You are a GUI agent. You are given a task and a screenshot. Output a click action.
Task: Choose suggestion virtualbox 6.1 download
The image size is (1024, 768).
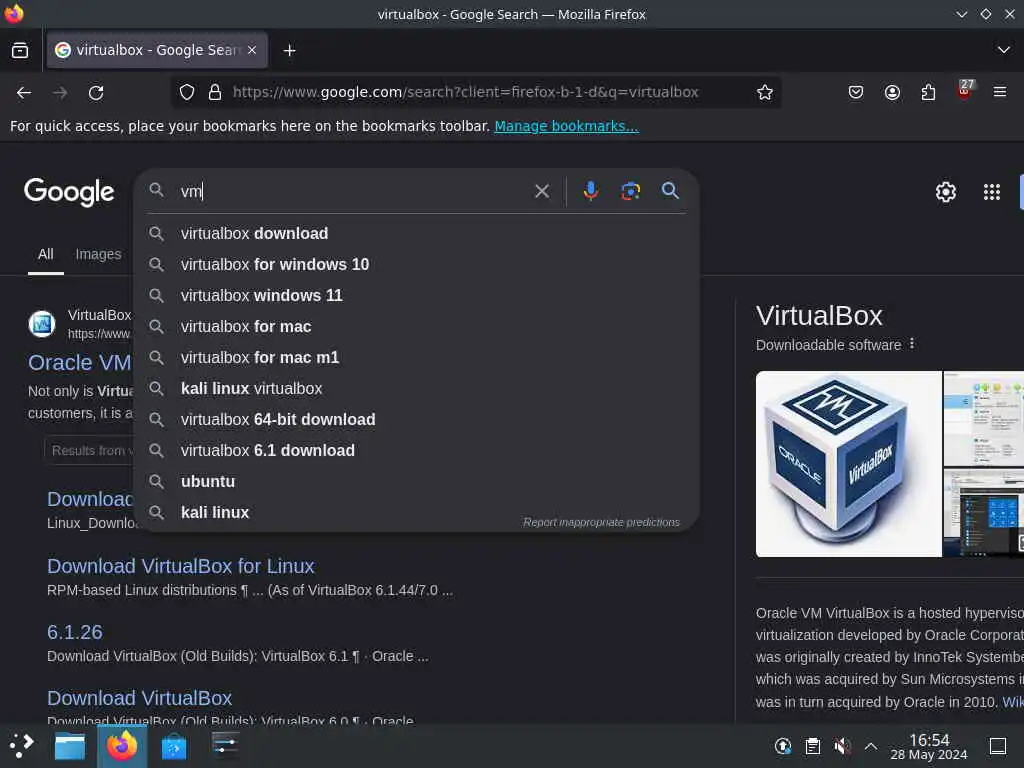tap(417, 451)
